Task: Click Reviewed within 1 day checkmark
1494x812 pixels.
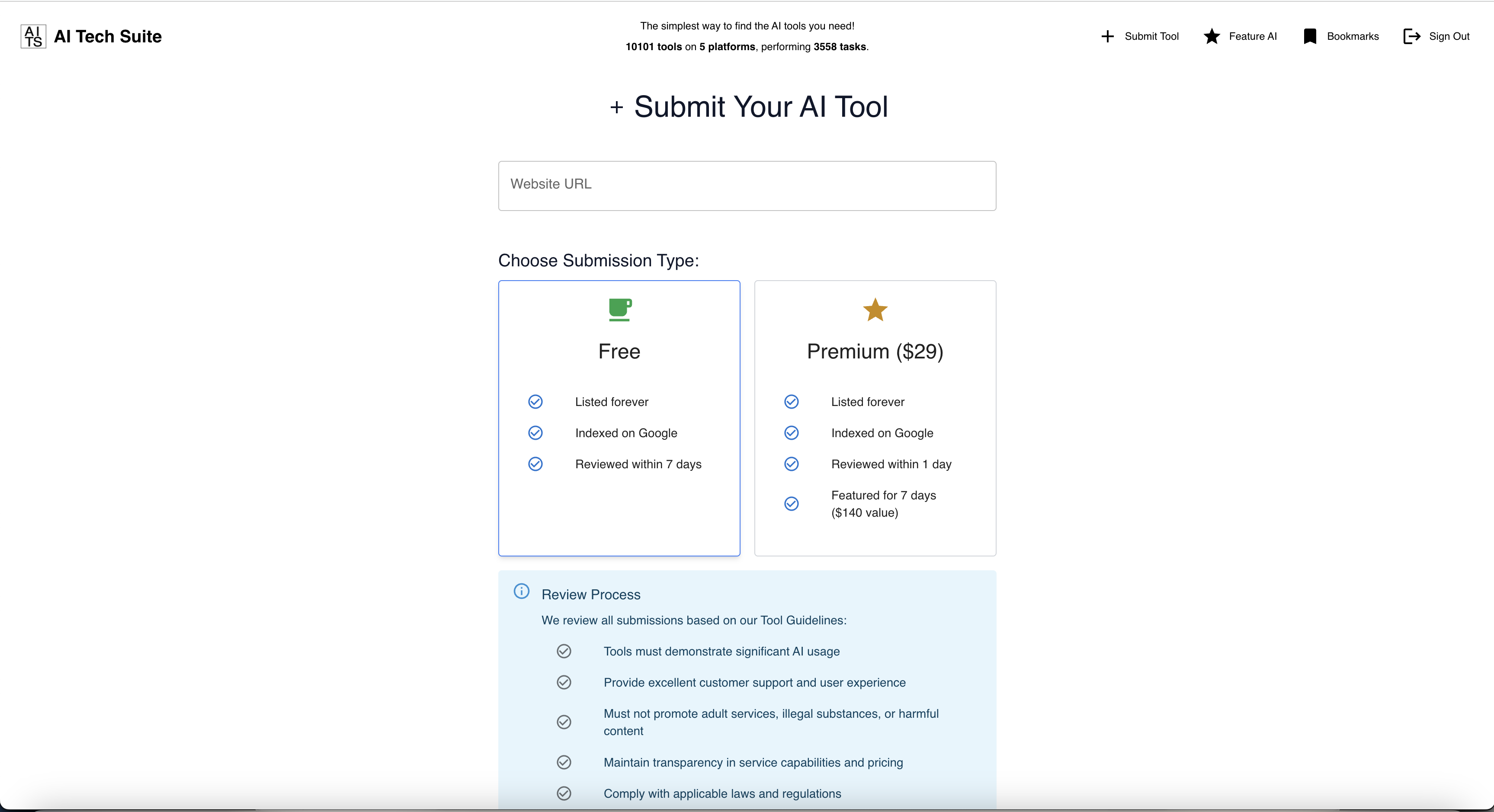Action: click(791, 464)
